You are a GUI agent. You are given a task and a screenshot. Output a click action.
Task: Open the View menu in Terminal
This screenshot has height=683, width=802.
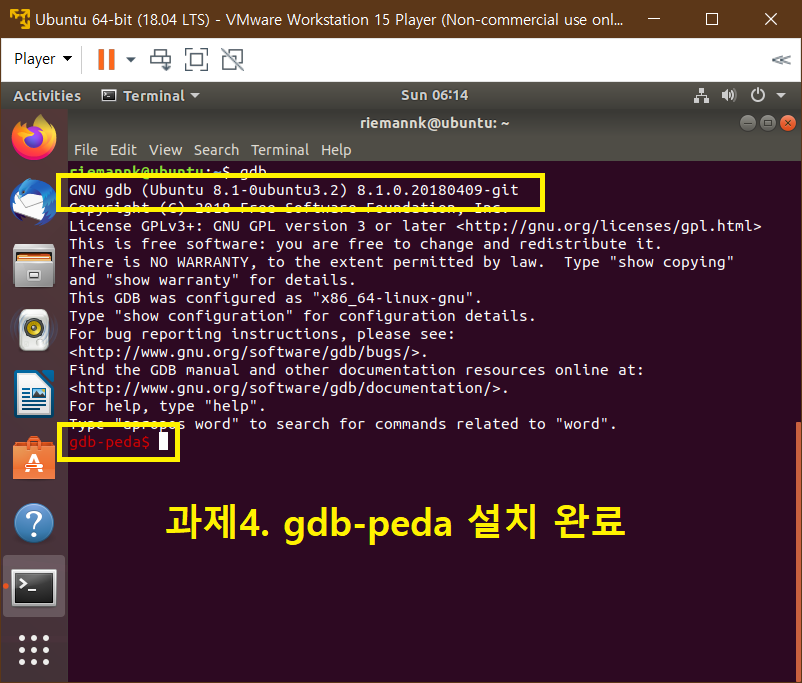[165, 150]
